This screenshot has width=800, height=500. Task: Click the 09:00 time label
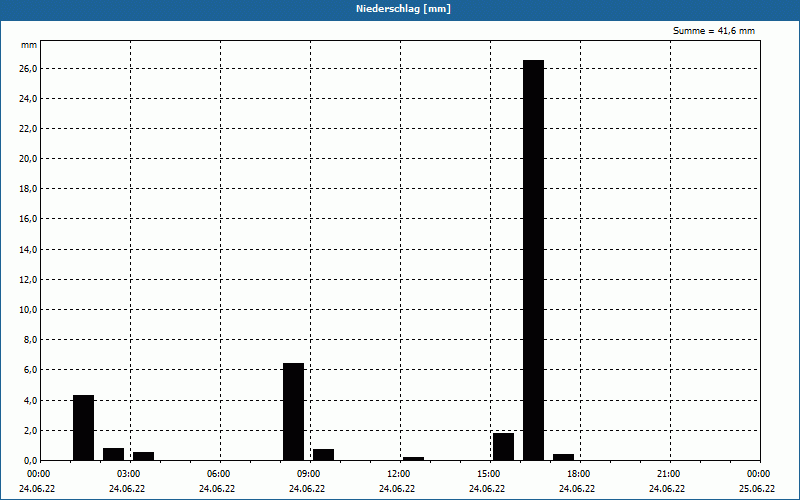point(309,474)
